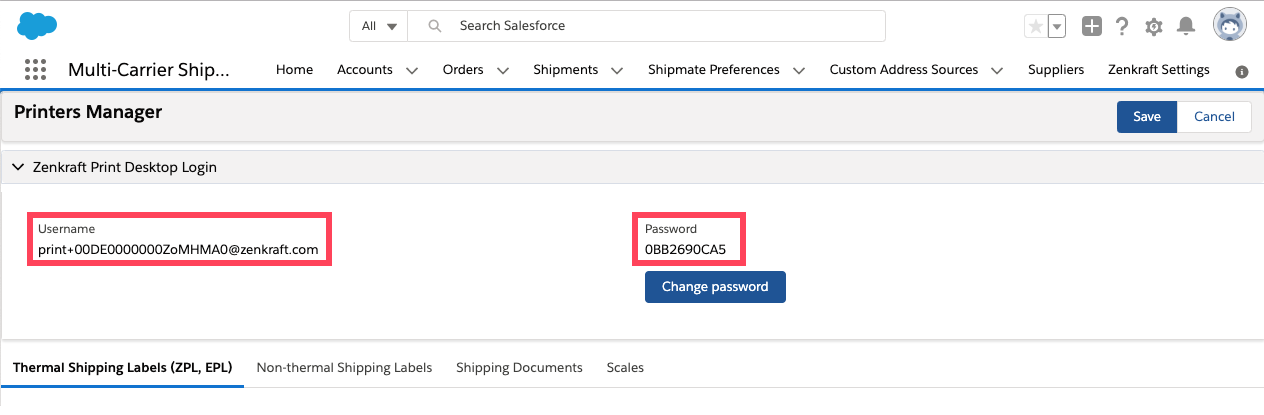
Task: Save the Printers Manager settings
Action: pos(1147,117)
